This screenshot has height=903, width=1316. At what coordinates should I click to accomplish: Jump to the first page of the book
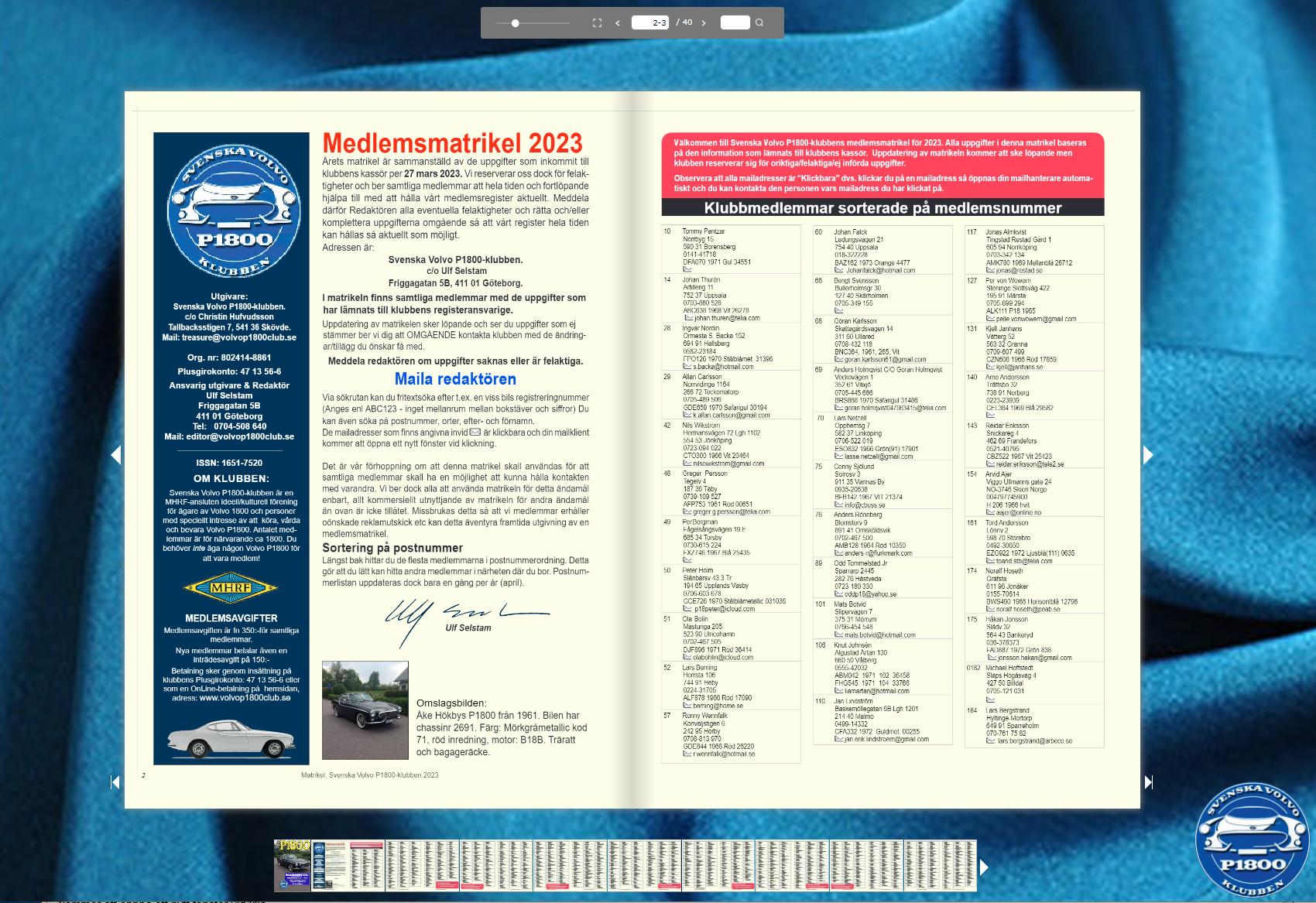point(115,782)
